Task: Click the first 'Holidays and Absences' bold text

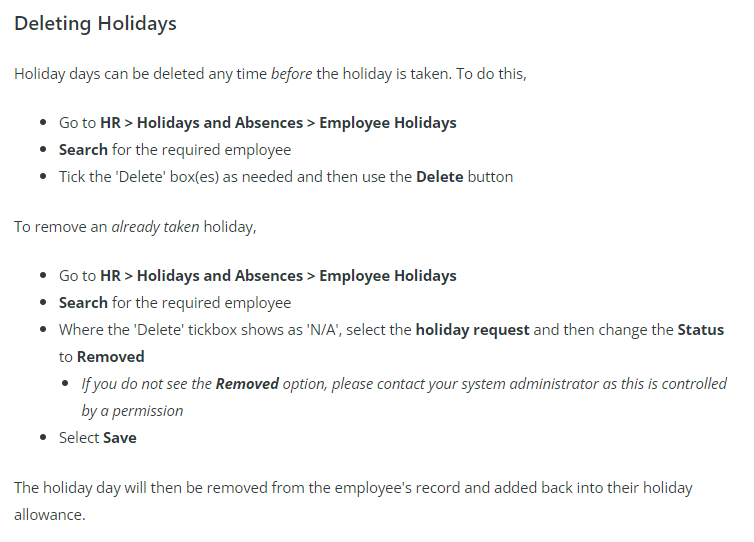Action: tap(220, 123)
